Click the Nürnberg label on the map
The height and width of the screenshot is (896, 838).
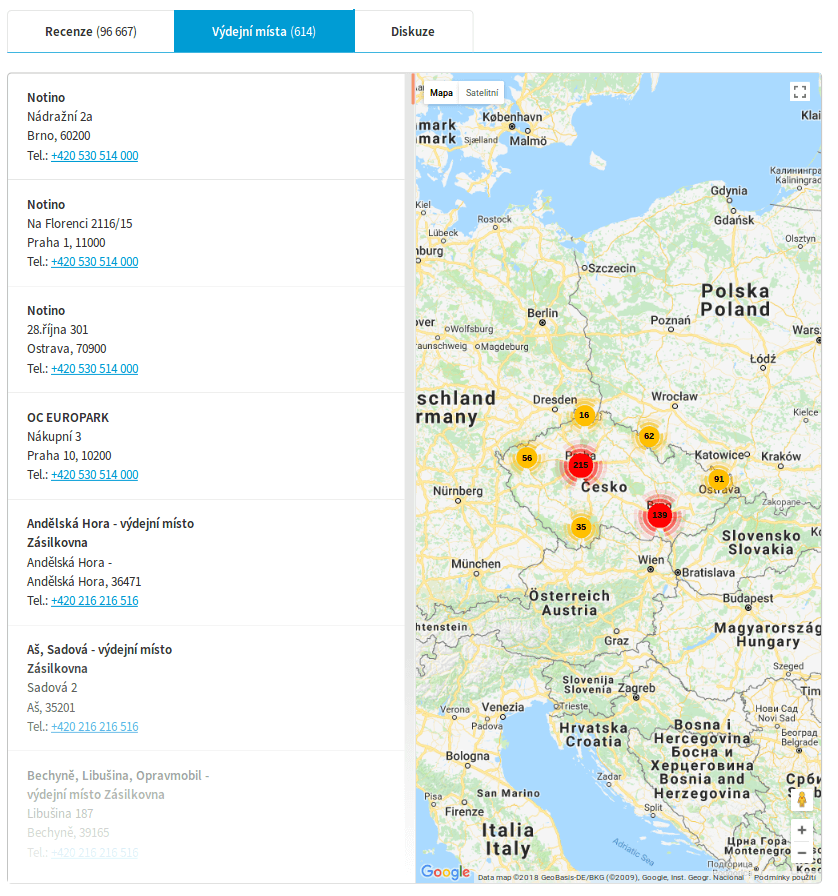(x=458, y=491)
